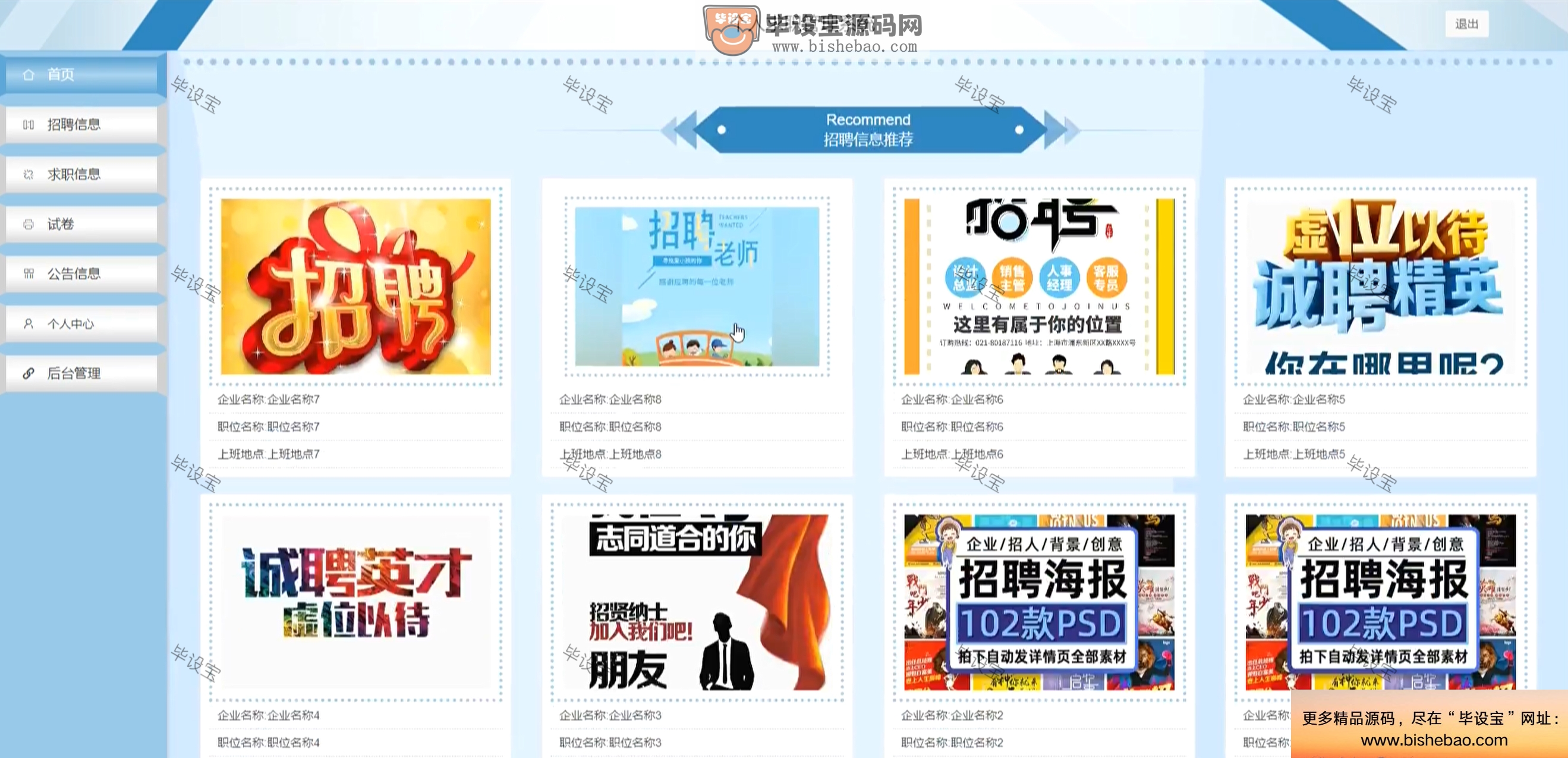Open the red 招聘 poster for 企业名称7
The height and width of the screenshot is (758, 1568).
click(x=355, y=286)
